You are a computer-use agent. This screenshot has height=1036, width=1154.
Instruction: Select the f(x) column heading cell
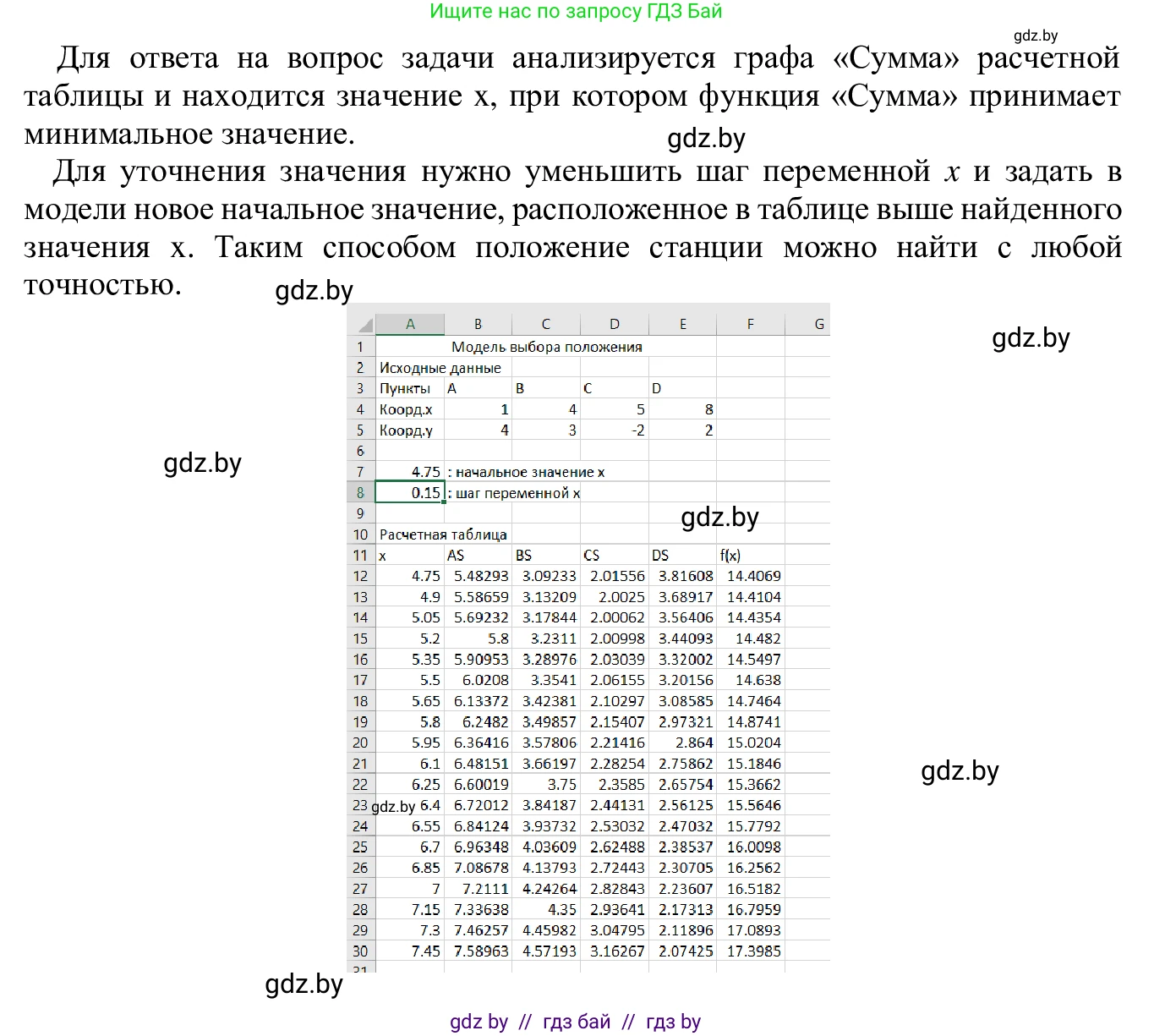pyautogui.click(x=750, y=556)
